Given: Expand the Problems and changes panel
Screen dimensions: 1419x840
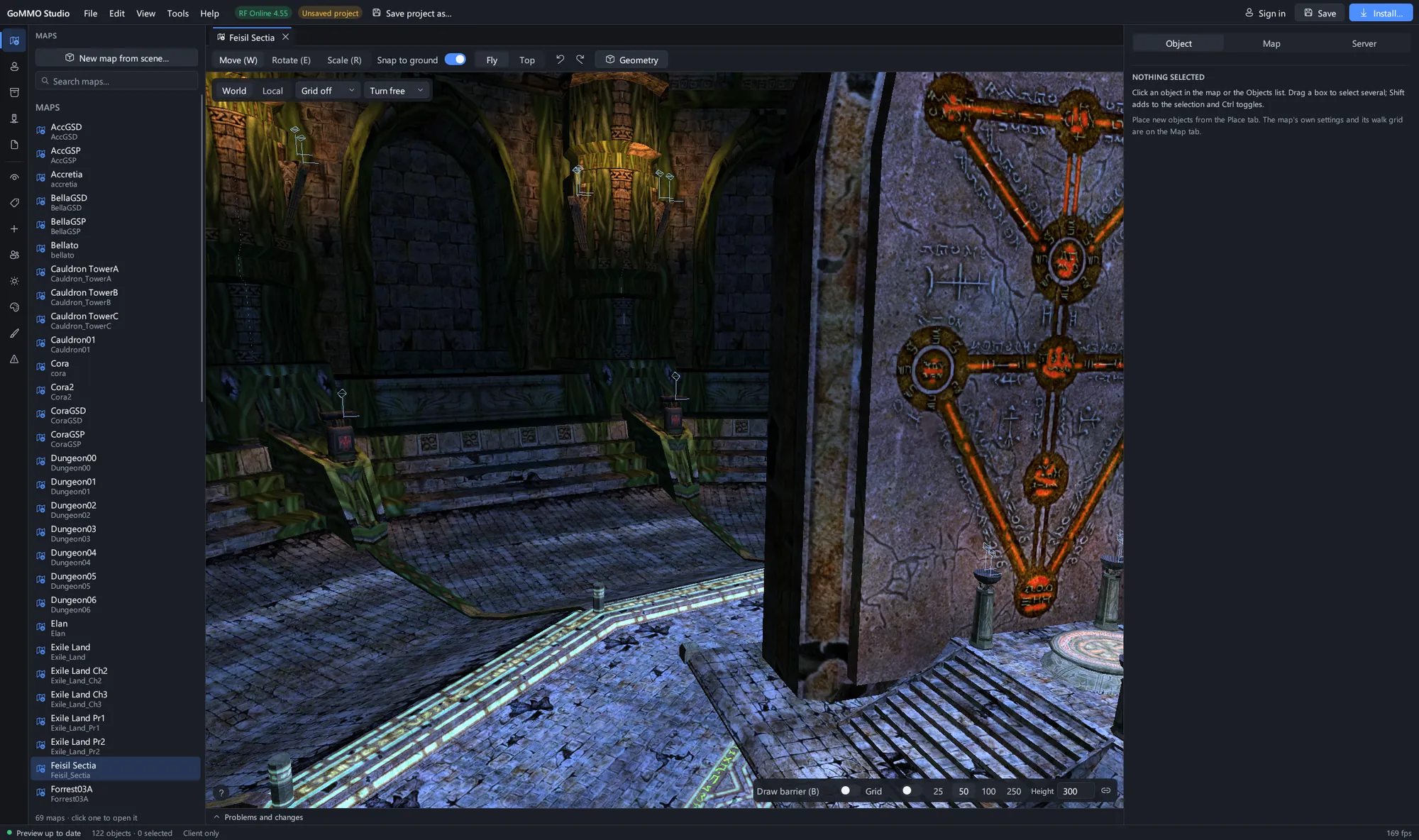Looking at the screenshot, I should point(258,817).
